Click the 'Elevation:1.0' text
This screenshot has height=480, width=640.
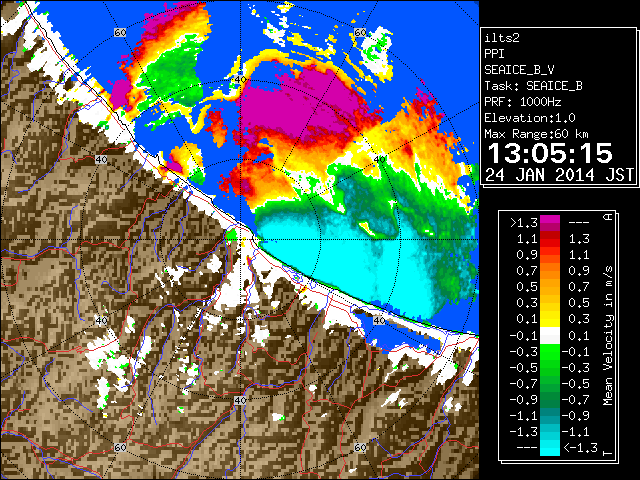coord(530,118)
